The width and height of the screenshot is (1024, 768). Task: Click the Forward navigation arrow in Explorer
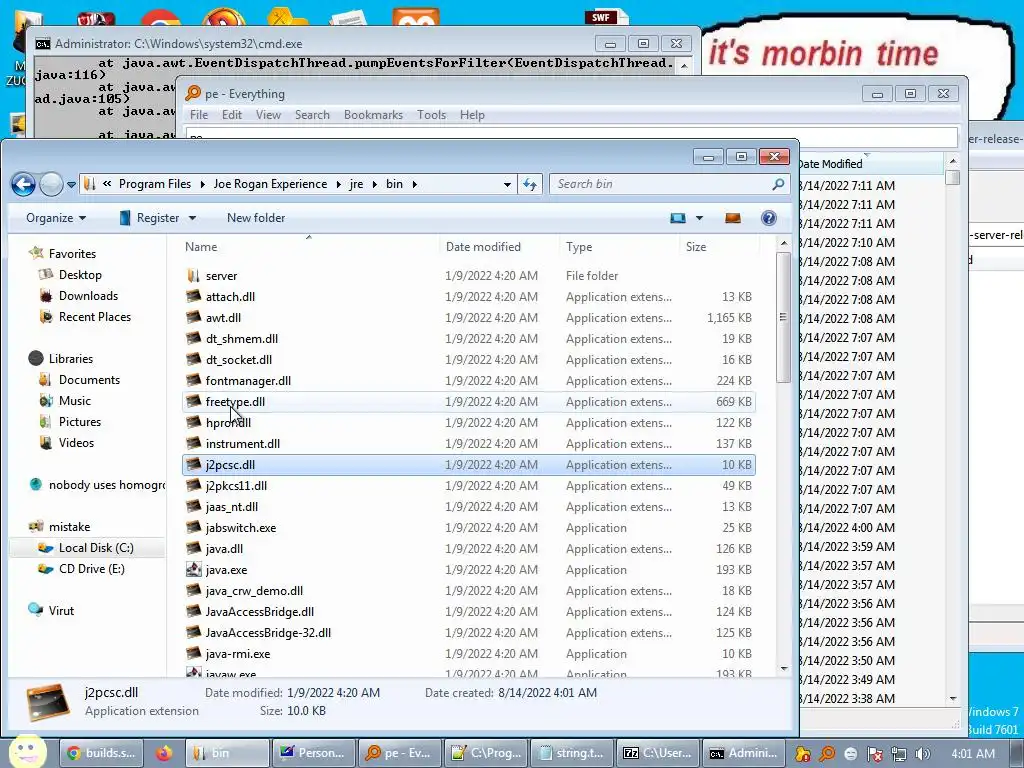click(x=51, y=185)
